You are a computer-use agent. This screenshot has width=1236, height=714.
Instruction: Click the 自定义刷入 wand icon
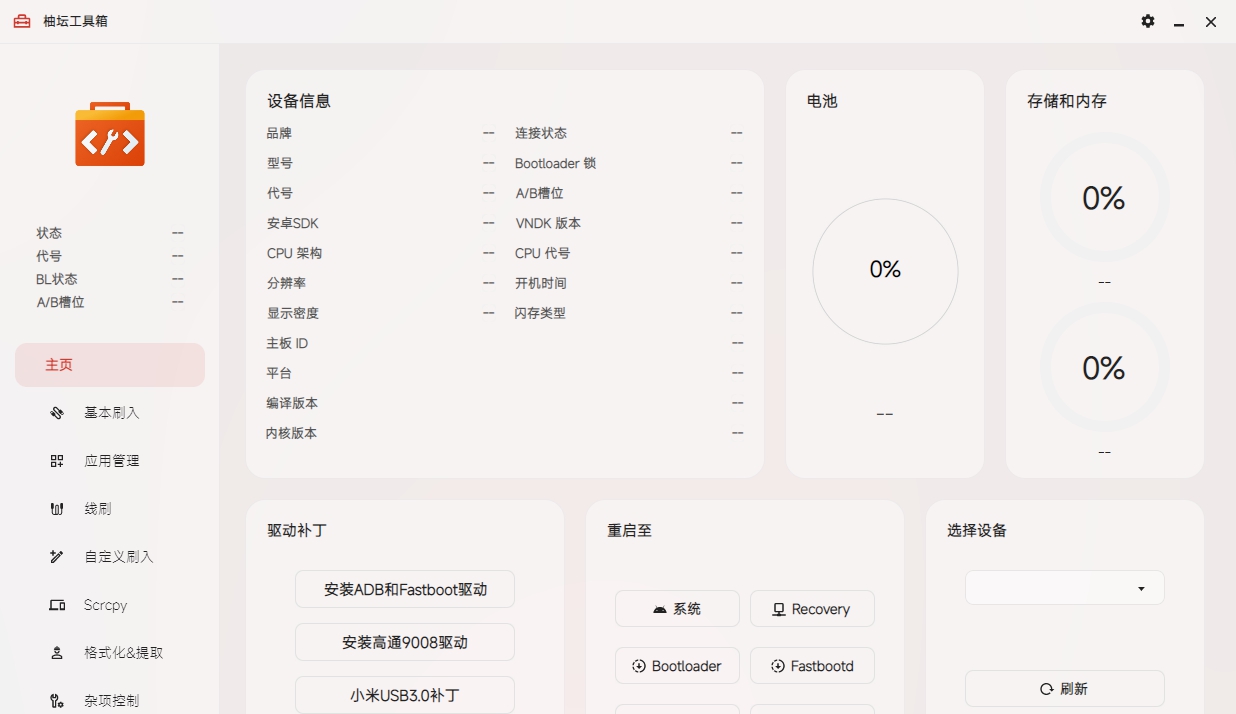pyautogui.click(x=57, y=557)
